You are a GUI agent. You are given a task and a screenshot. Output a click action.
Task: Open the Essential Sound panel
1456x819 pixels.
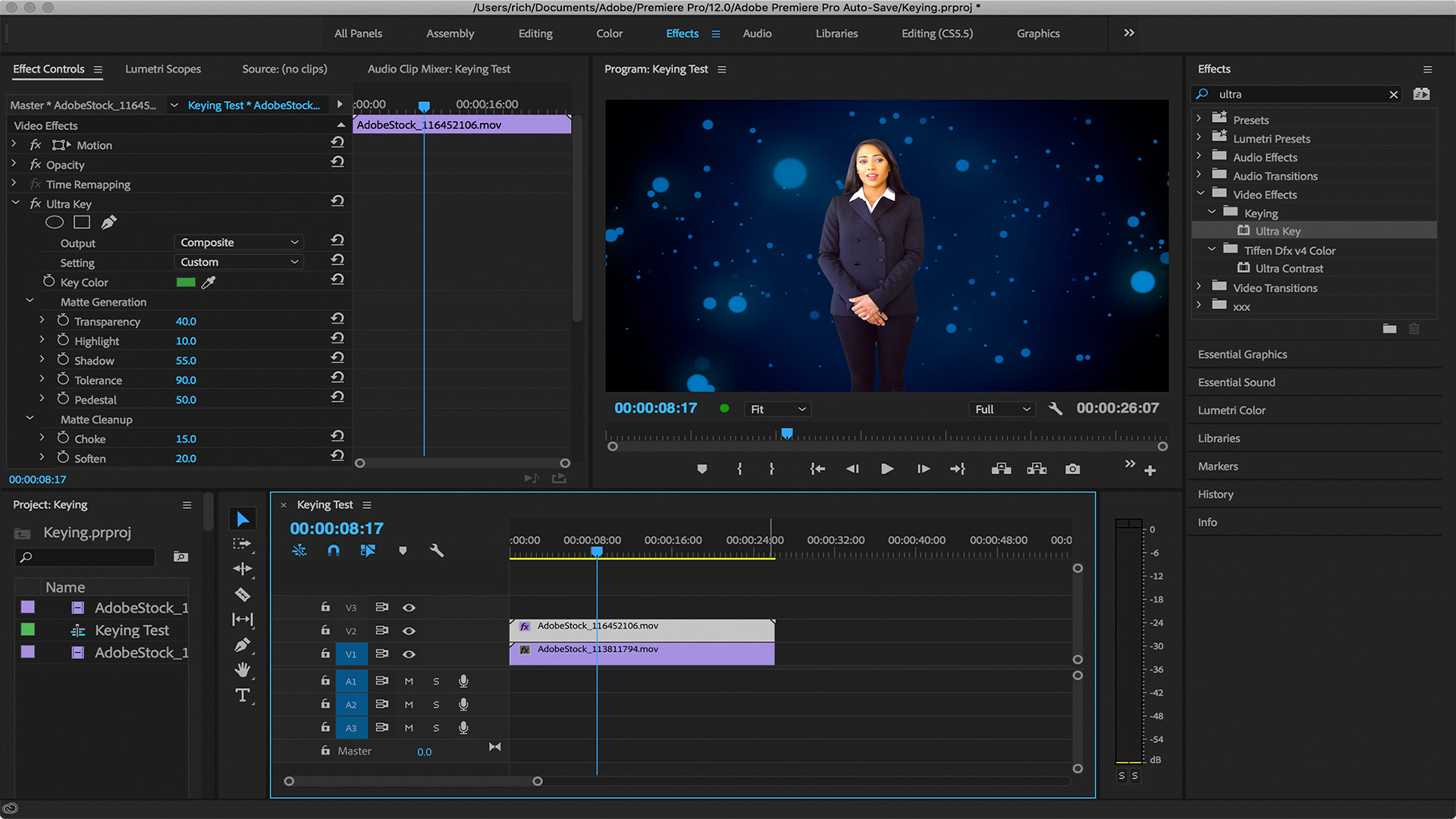1236,382
